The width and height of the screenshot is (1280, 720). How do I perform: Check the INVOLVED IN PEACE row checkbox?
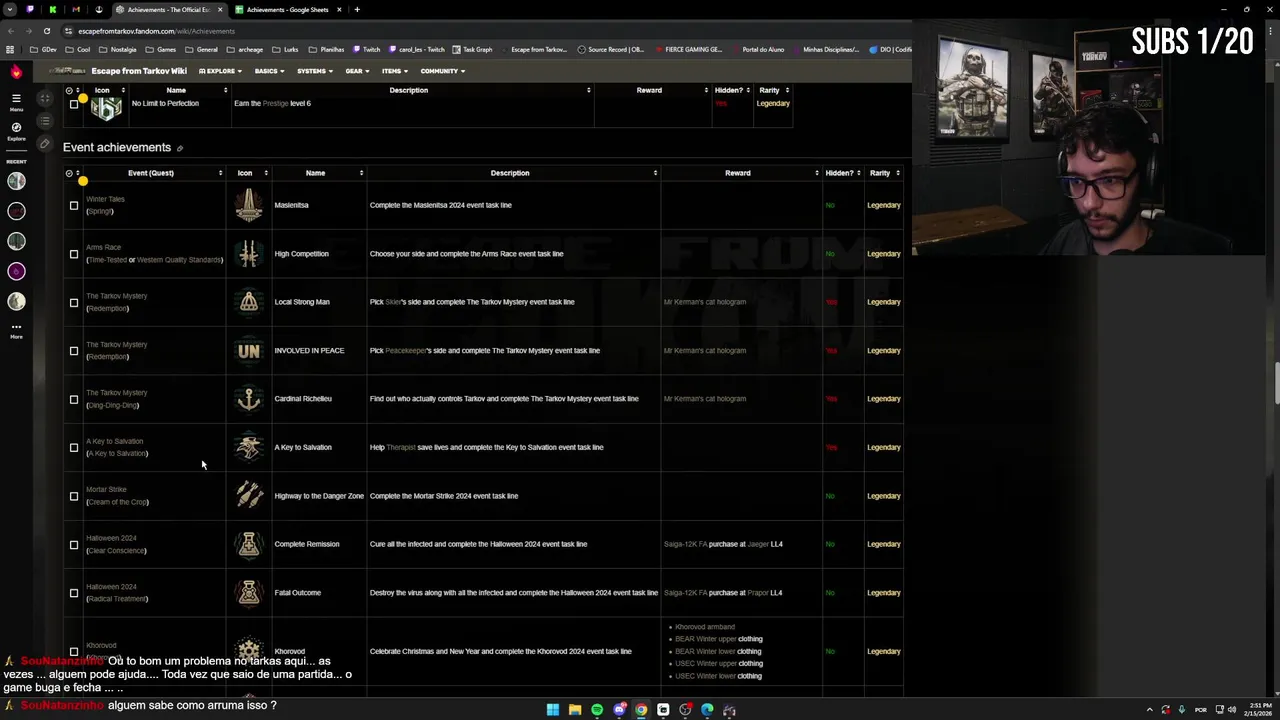click(73, 351)
